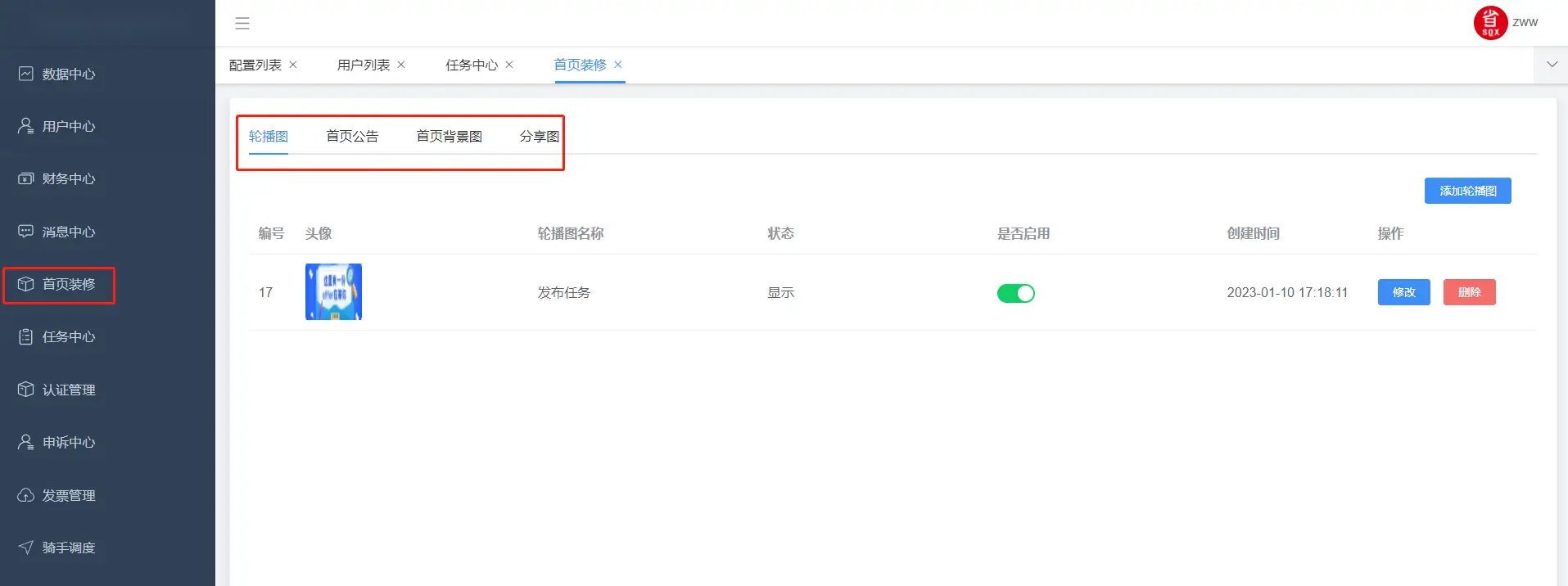Click the blue 修改 button
Screen dimensions: 1568x586
point(1403,292)
